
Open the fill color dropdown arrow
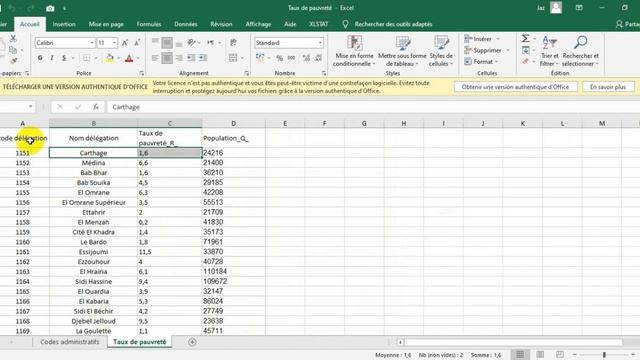coord(118,58)
